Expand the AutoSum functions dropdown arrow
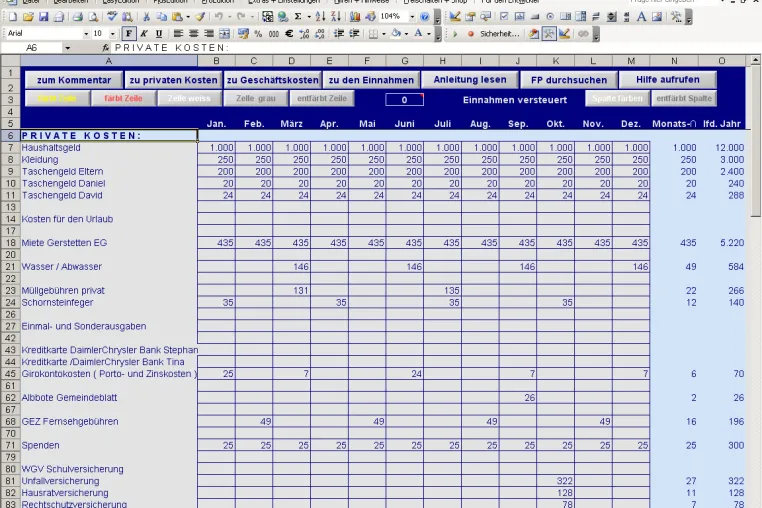The height and width of the screenshot is (508, 762). point(309,17)
